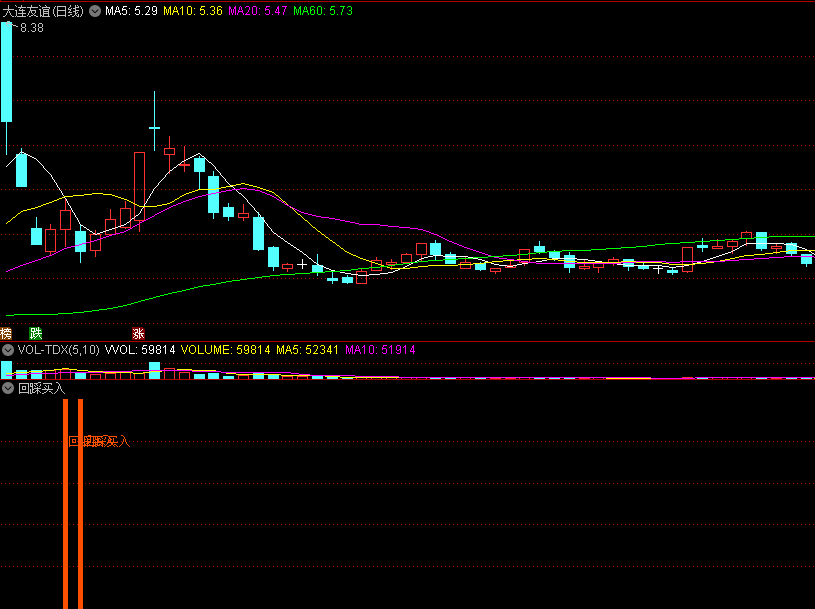Click the volume MA5: 52341 legend
The width and height of the screenshot is (815, 609).
pos(308,350)
